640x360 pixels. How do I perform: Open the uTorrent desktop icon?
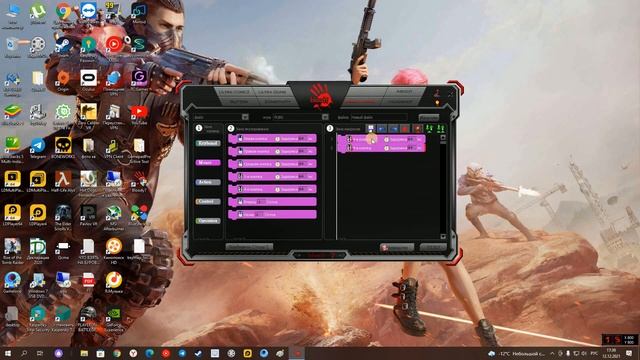[x=38, y=14]
